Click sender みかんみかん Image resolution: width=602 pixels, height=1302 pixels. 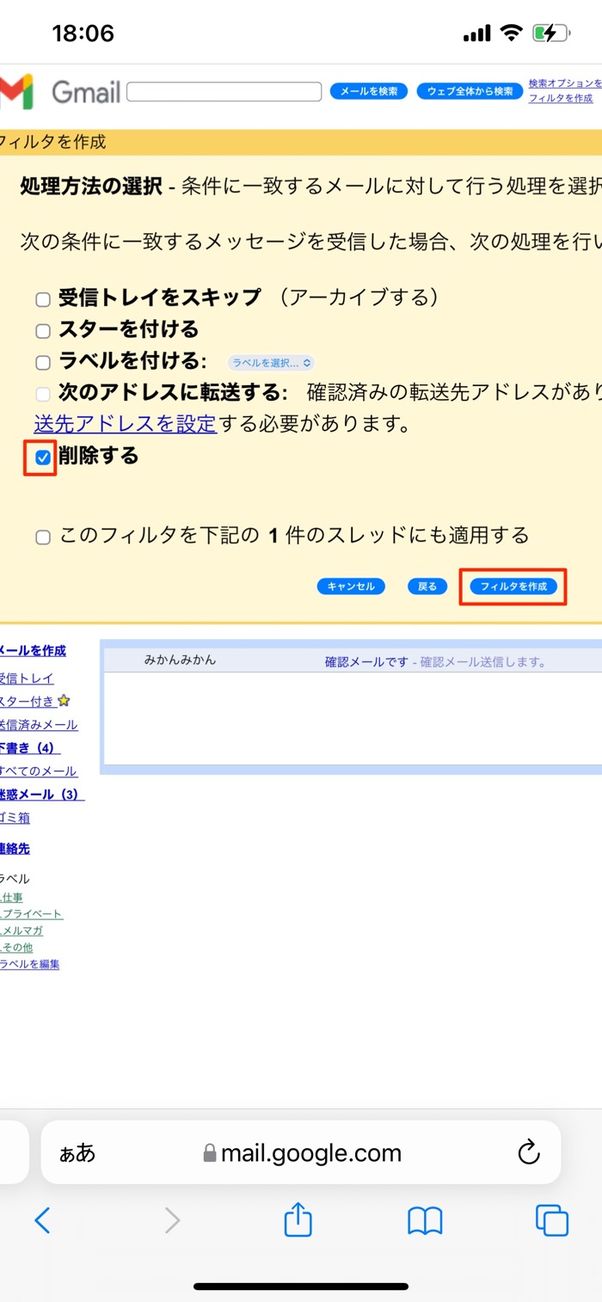tap(180, 660)
